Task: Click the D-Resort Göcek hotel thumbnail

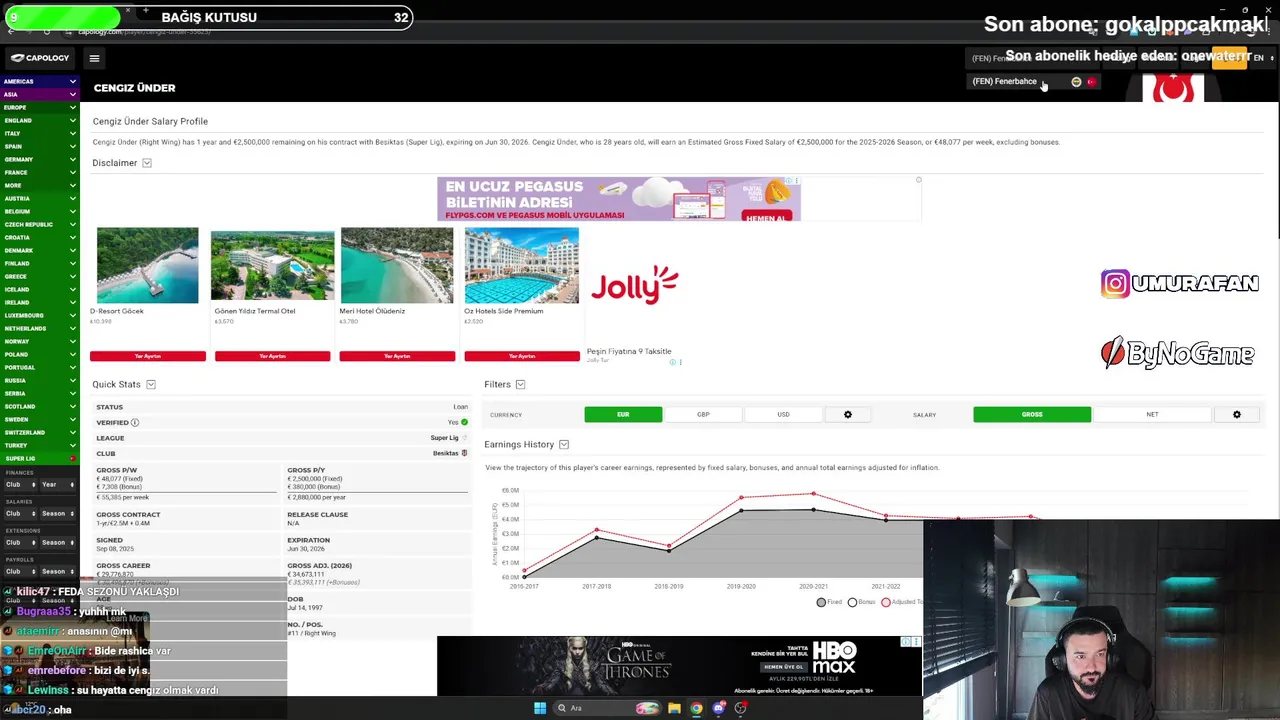Action: [148, 265]
